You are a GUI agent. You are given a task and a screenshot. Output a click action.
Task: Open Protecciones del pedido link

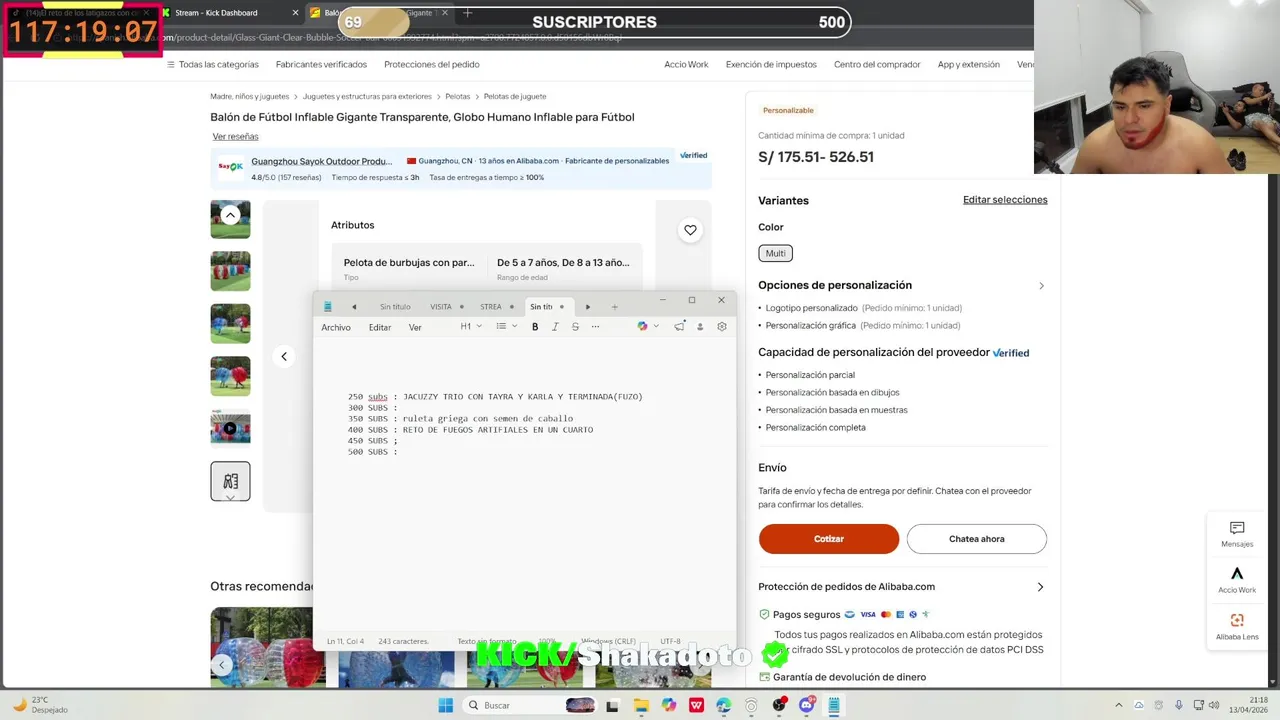[432, 64]
